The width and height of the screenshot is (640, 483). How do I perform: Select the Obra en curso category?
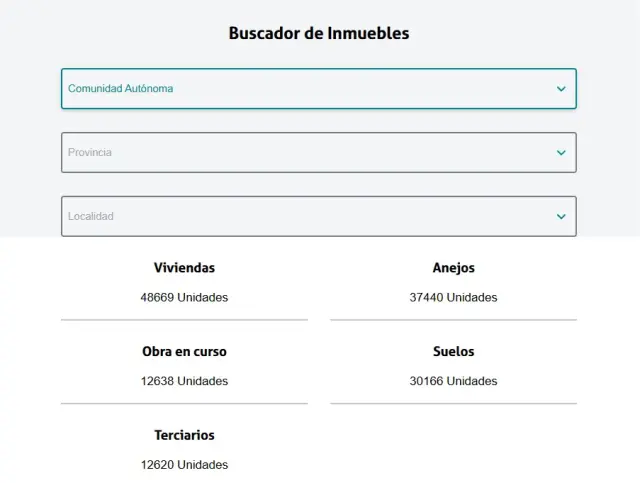tap(184, 352)
